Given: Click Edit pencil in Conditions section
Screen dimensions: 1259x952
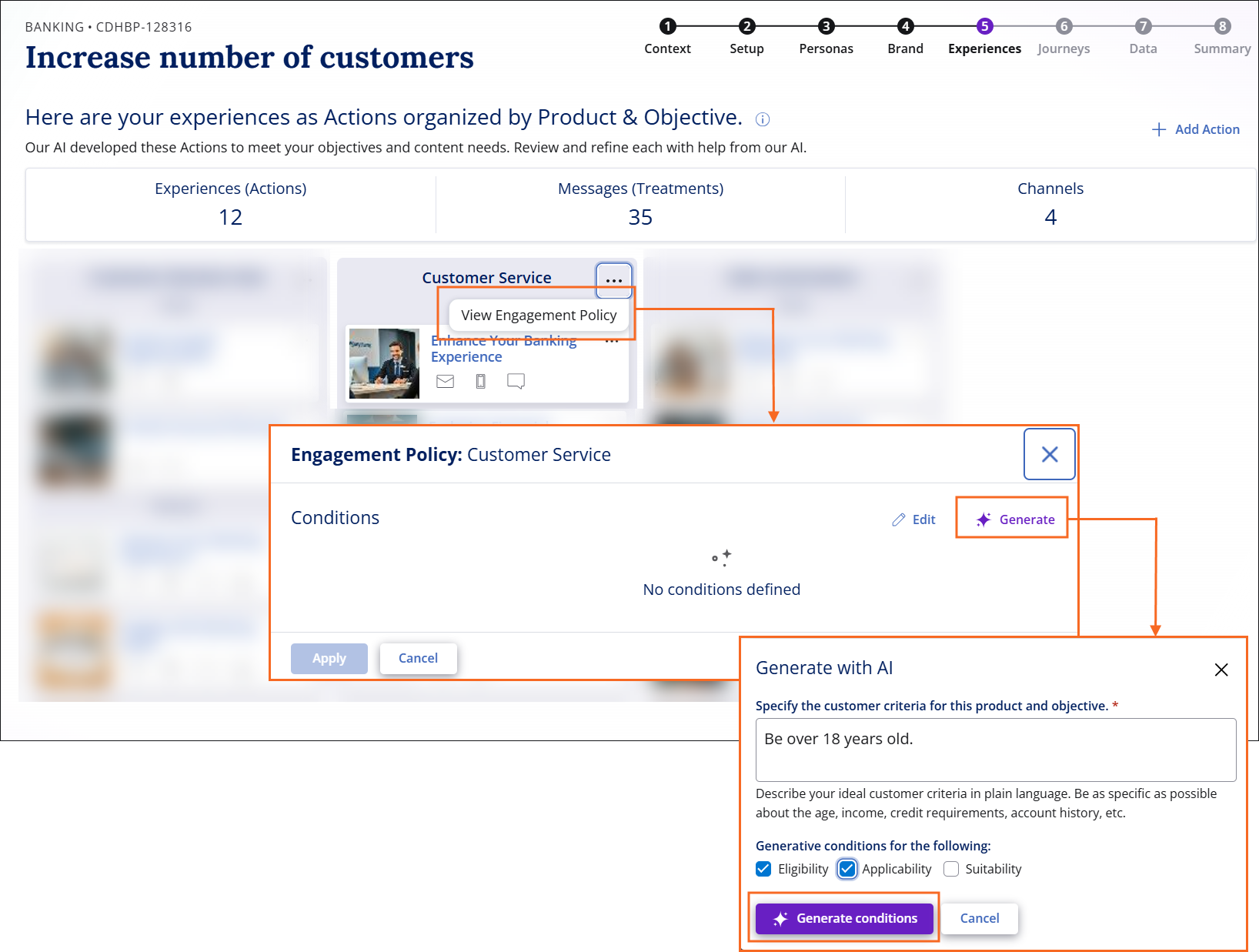Looking at the screenshot, I should click(x=913, y=519).
